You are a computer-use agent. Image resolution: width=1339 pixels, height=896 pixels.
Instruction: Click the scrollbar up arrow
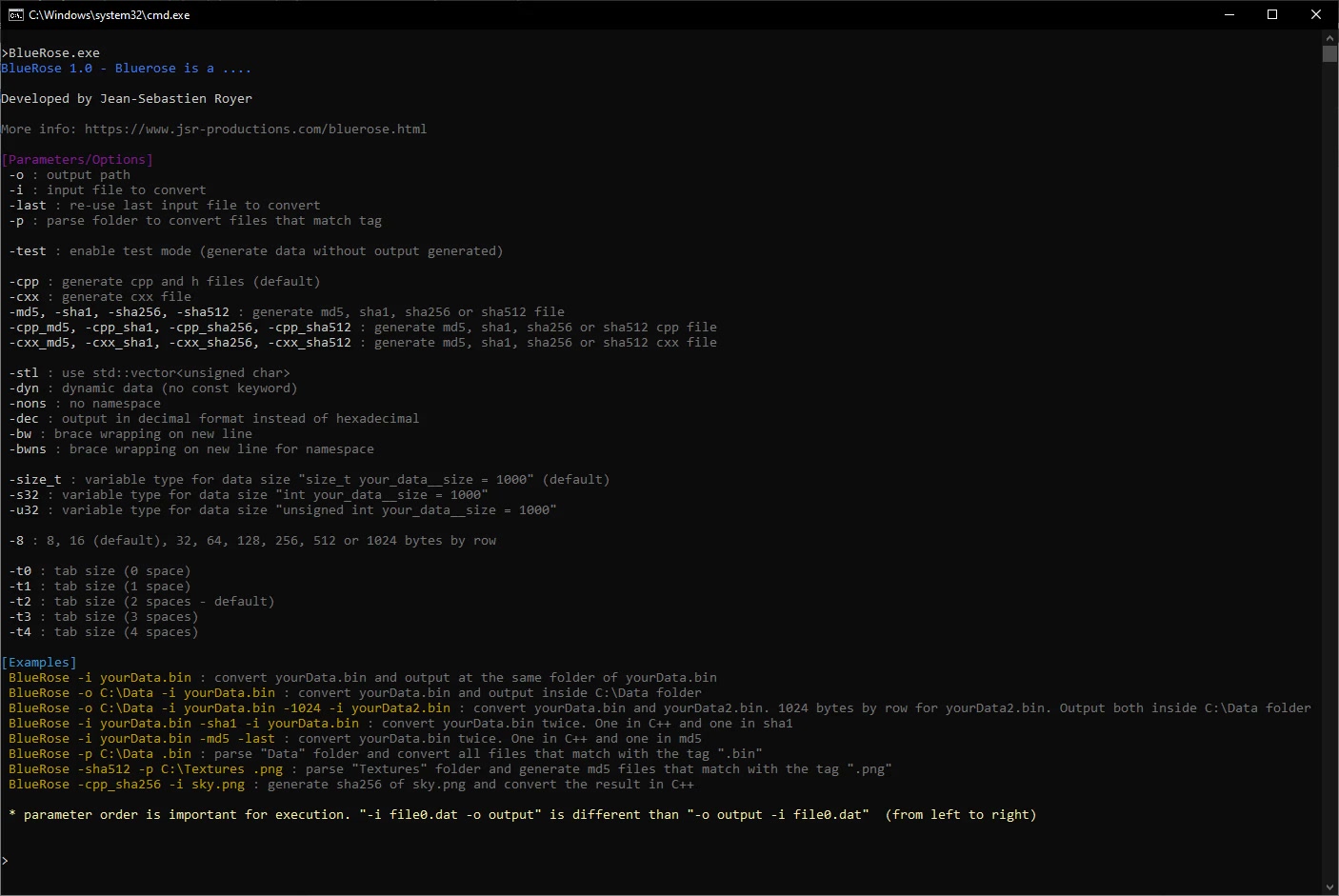1330,37
